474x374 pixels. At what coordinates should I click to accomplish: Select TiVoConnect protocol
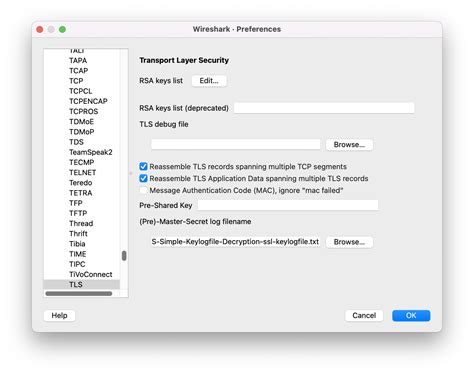pyautogui.click(x=91, y=274)
